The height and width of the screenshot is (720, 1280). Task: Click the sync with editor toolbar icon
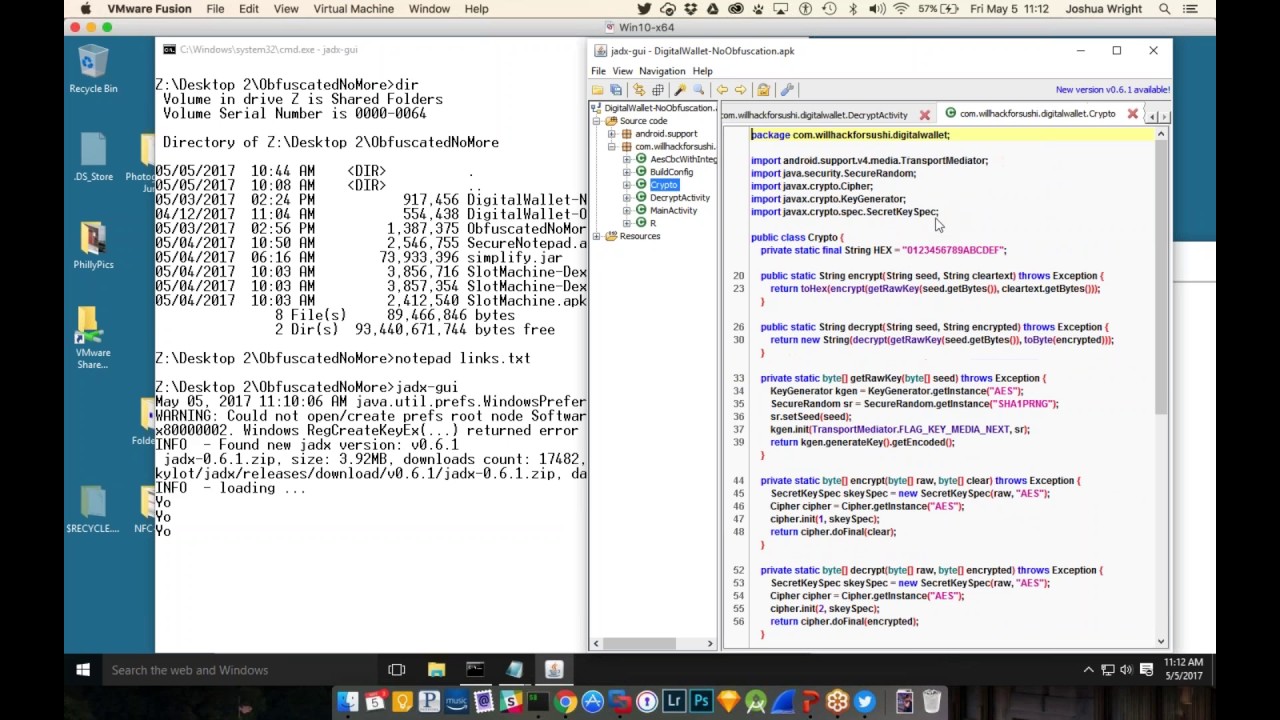coord(639,90)
